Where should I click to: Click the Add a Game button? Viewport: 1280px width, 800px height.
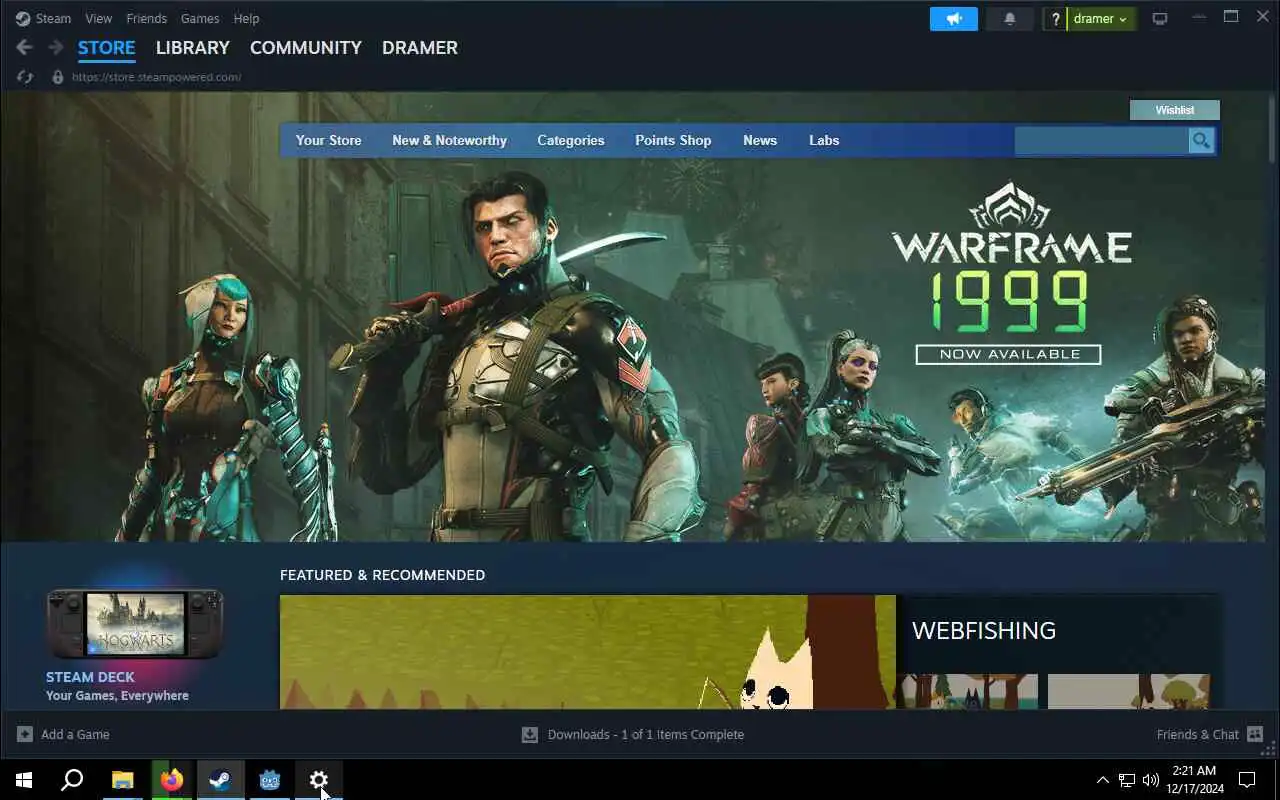[x=63, y=734]
